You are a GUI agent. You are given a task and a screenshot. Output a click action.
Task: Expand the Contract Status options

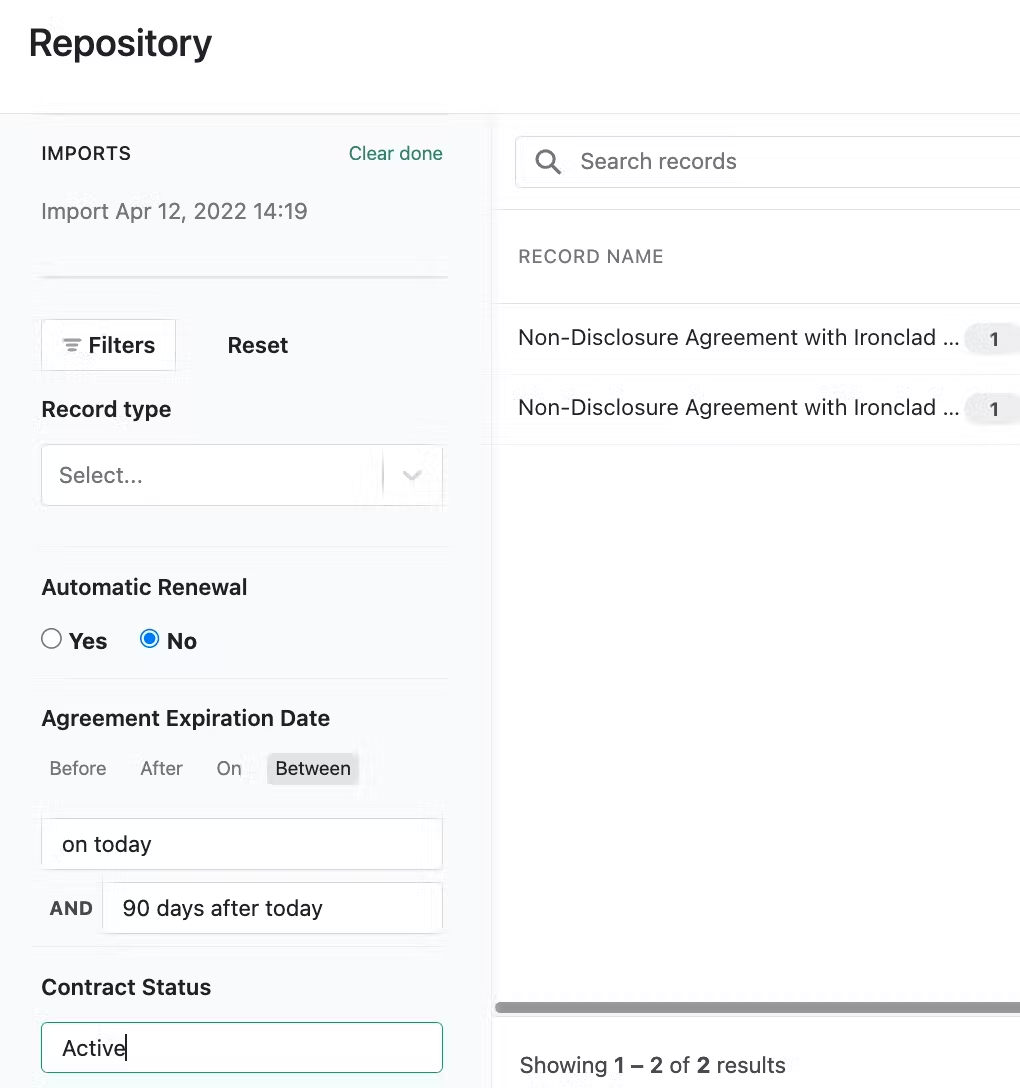242,1047
